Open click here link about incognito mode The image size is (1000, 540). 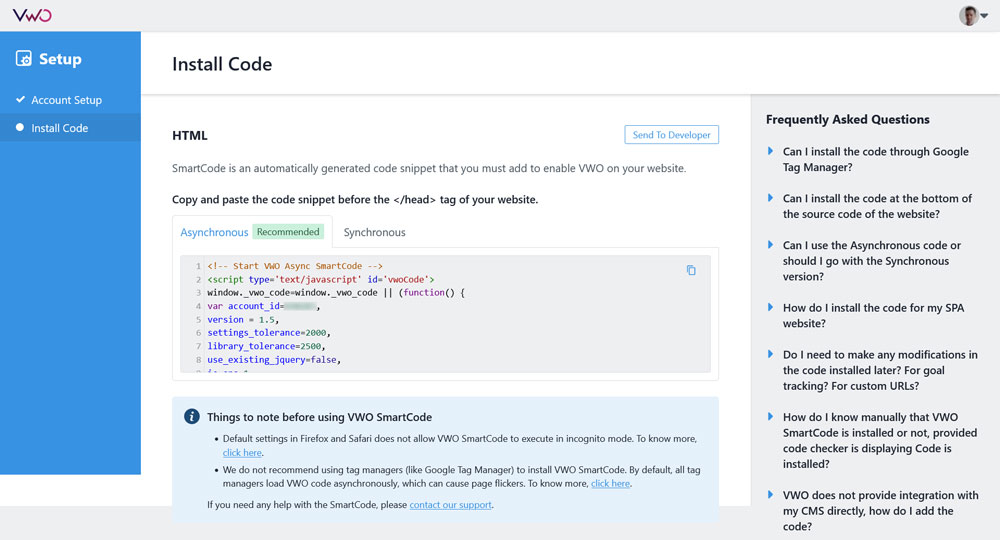tap(242, 453)
